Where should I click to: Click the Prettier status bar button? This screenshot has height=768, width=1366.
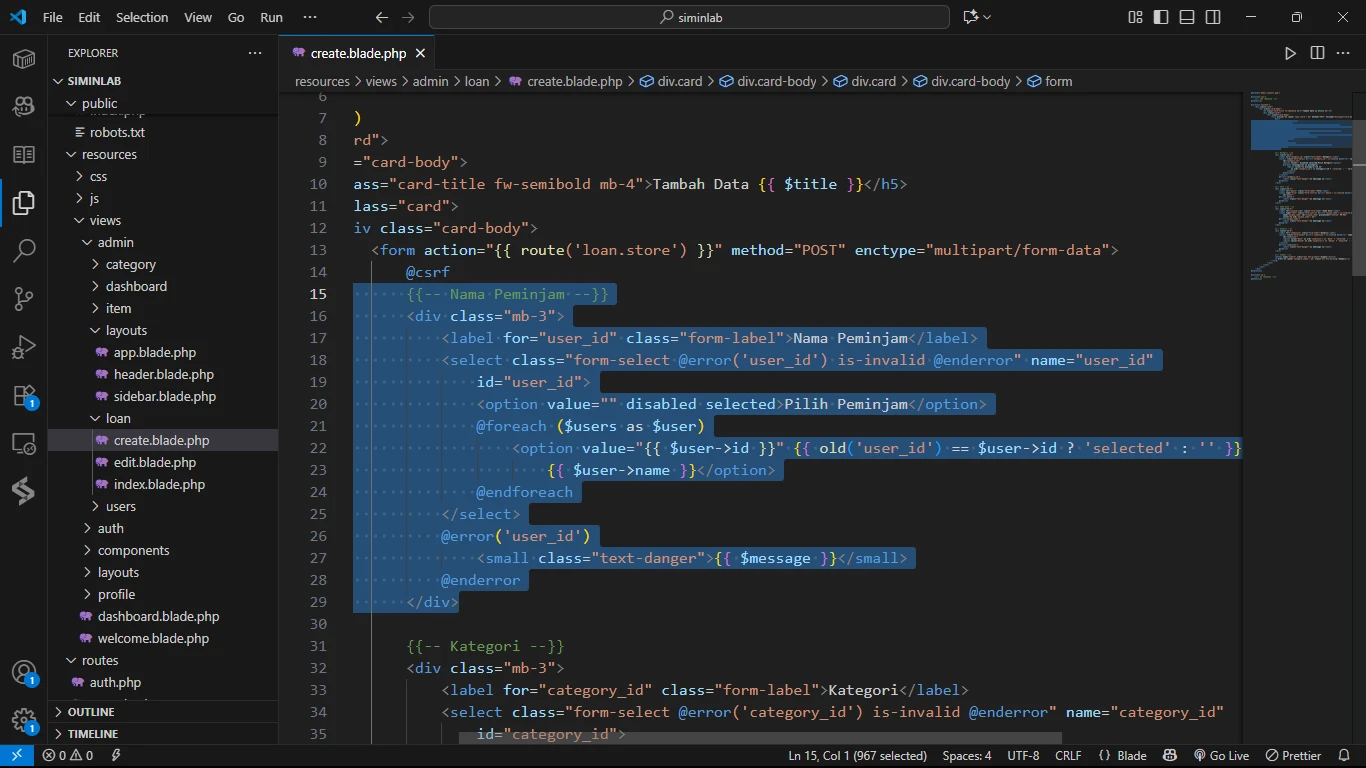[x=1294, y=756]
